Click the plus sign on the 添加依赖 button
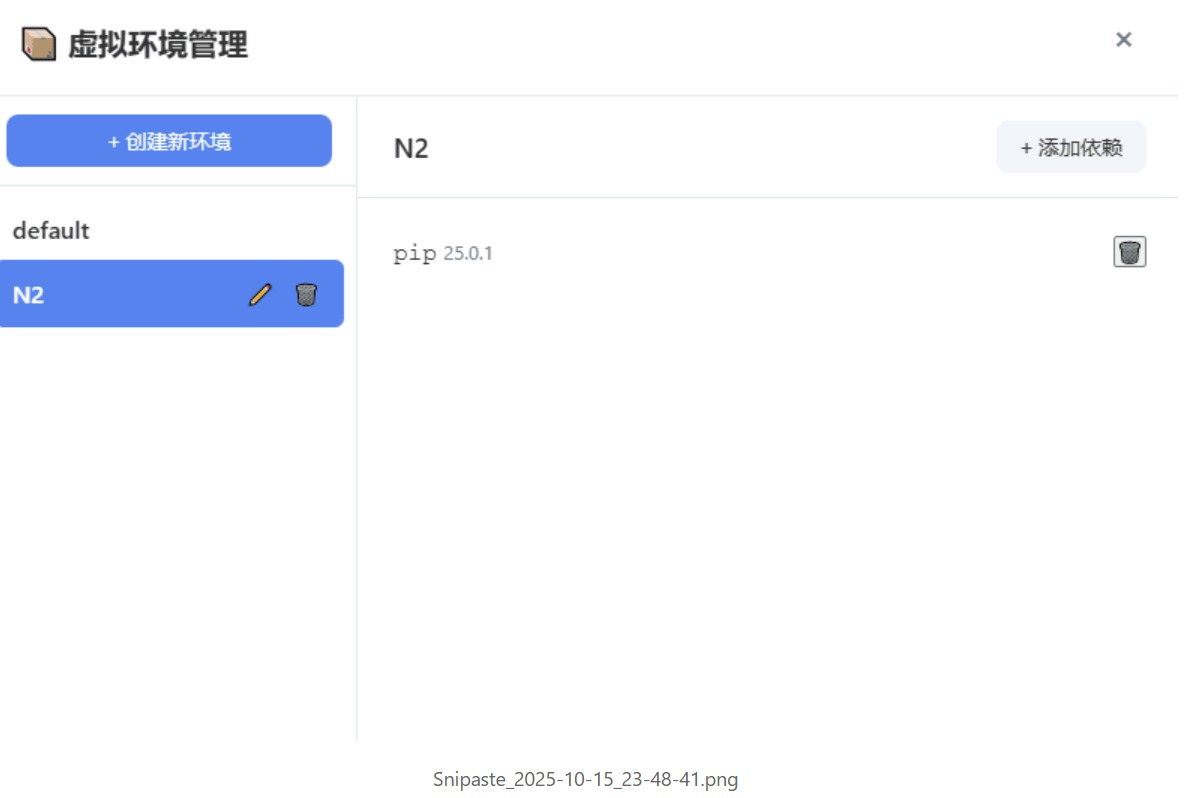 pos(1025,147)
